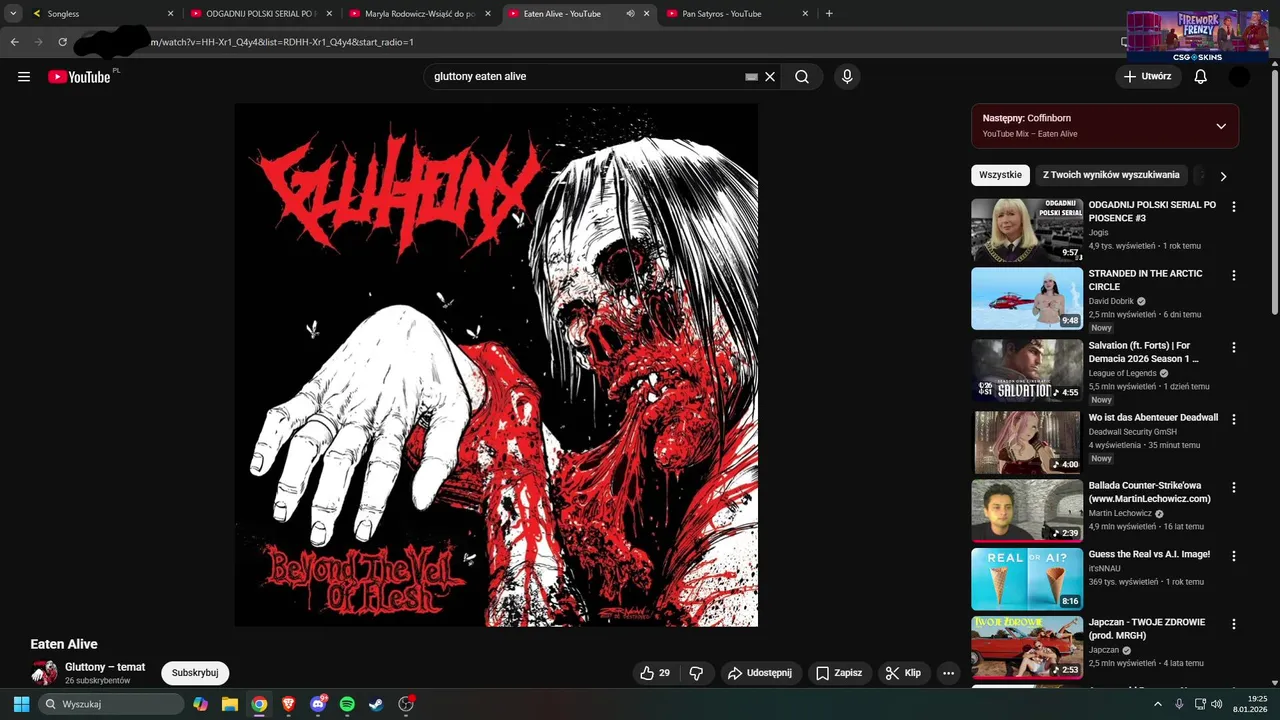Open the YouTube hamburger guide menu
Screen dimensions: 1280x720
(x=24, y=77)
